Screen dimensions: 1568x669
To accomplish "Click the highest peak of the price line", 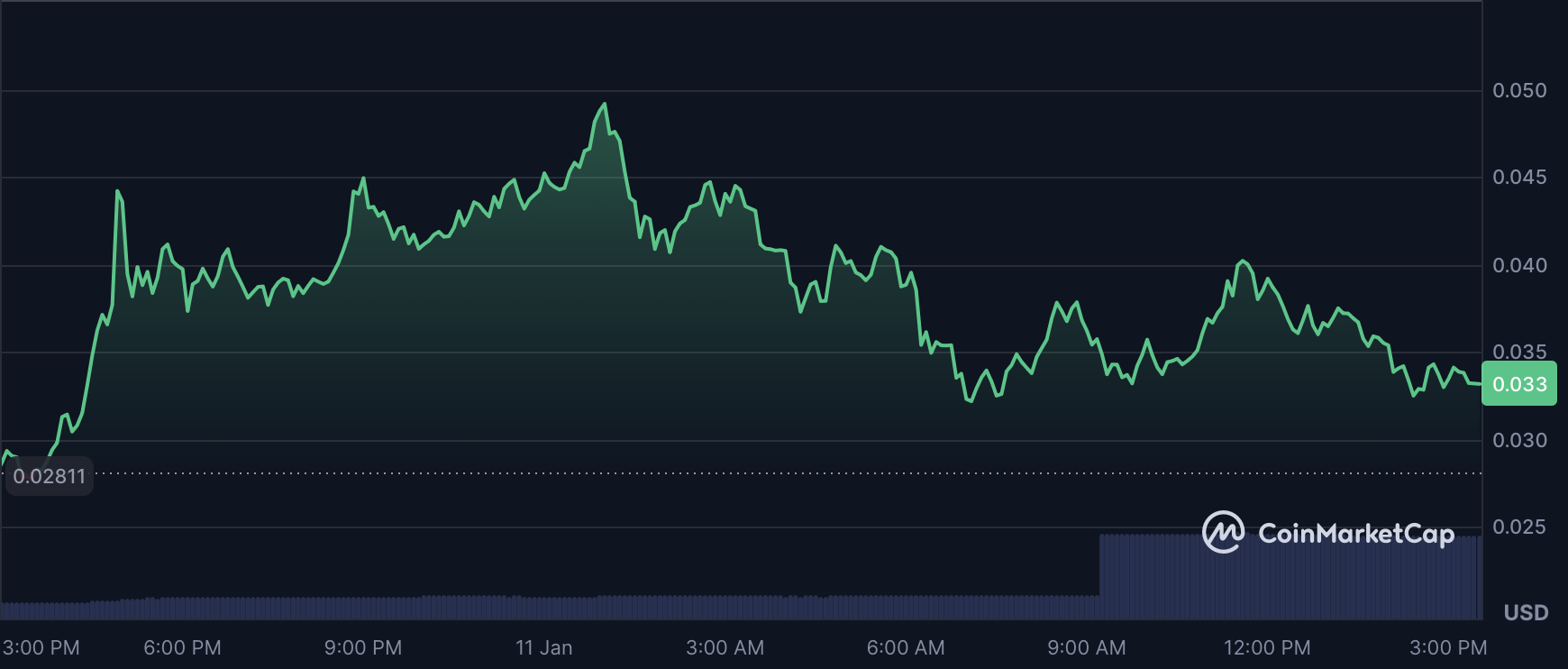I will (605, 104).
